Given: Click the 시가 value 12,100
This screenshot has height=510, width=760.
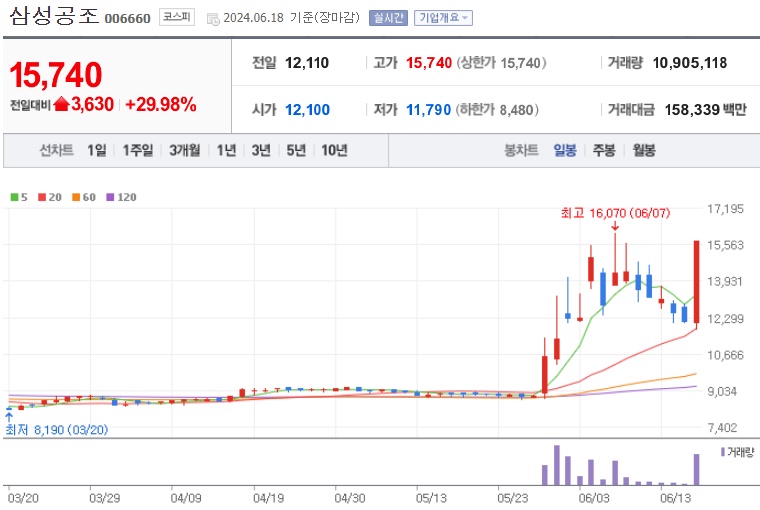Looking at the screenshot, I should (307, 110).
